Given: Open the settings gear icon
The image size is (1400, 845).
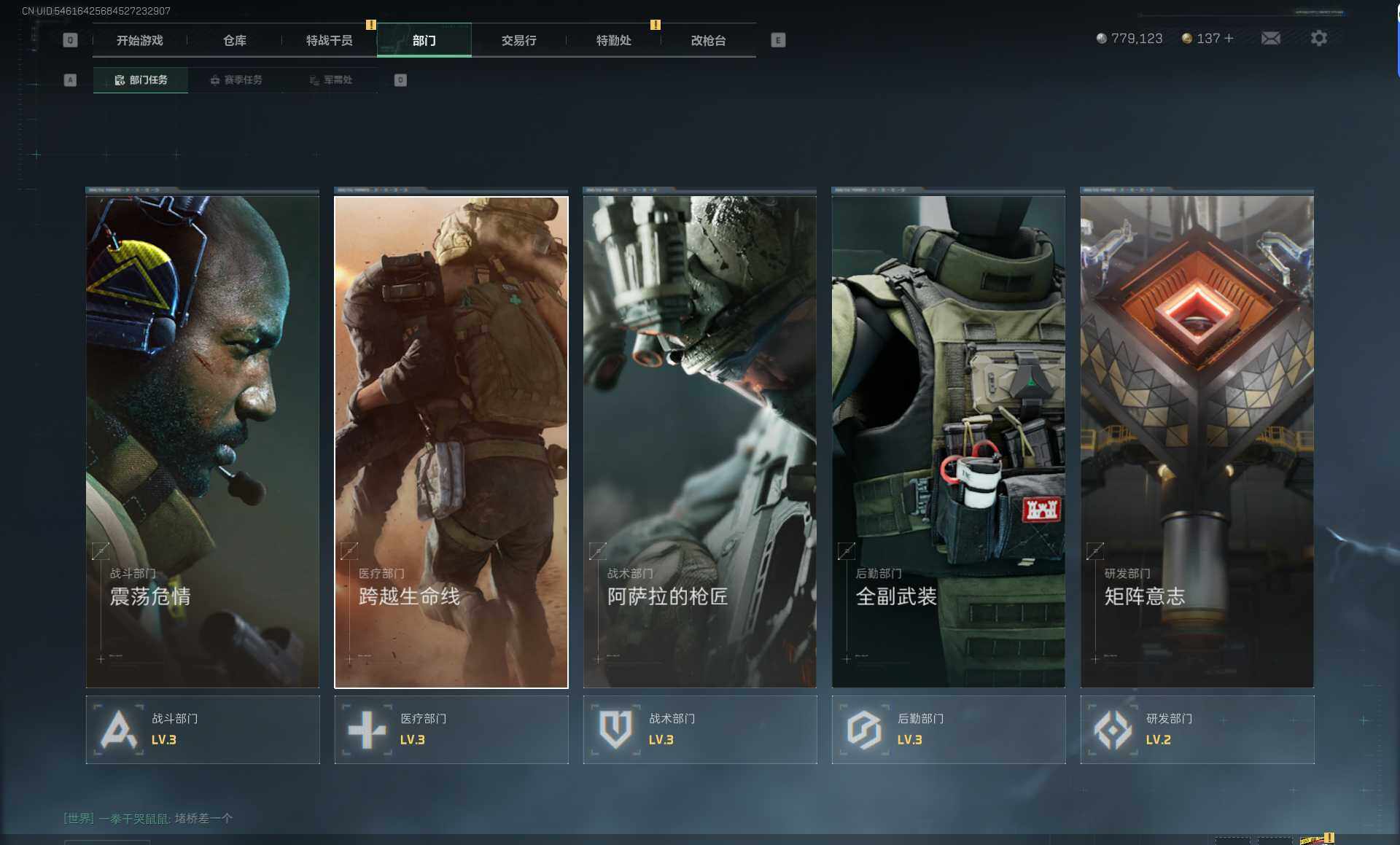Looking at the screenshot, I should 1318,39.
